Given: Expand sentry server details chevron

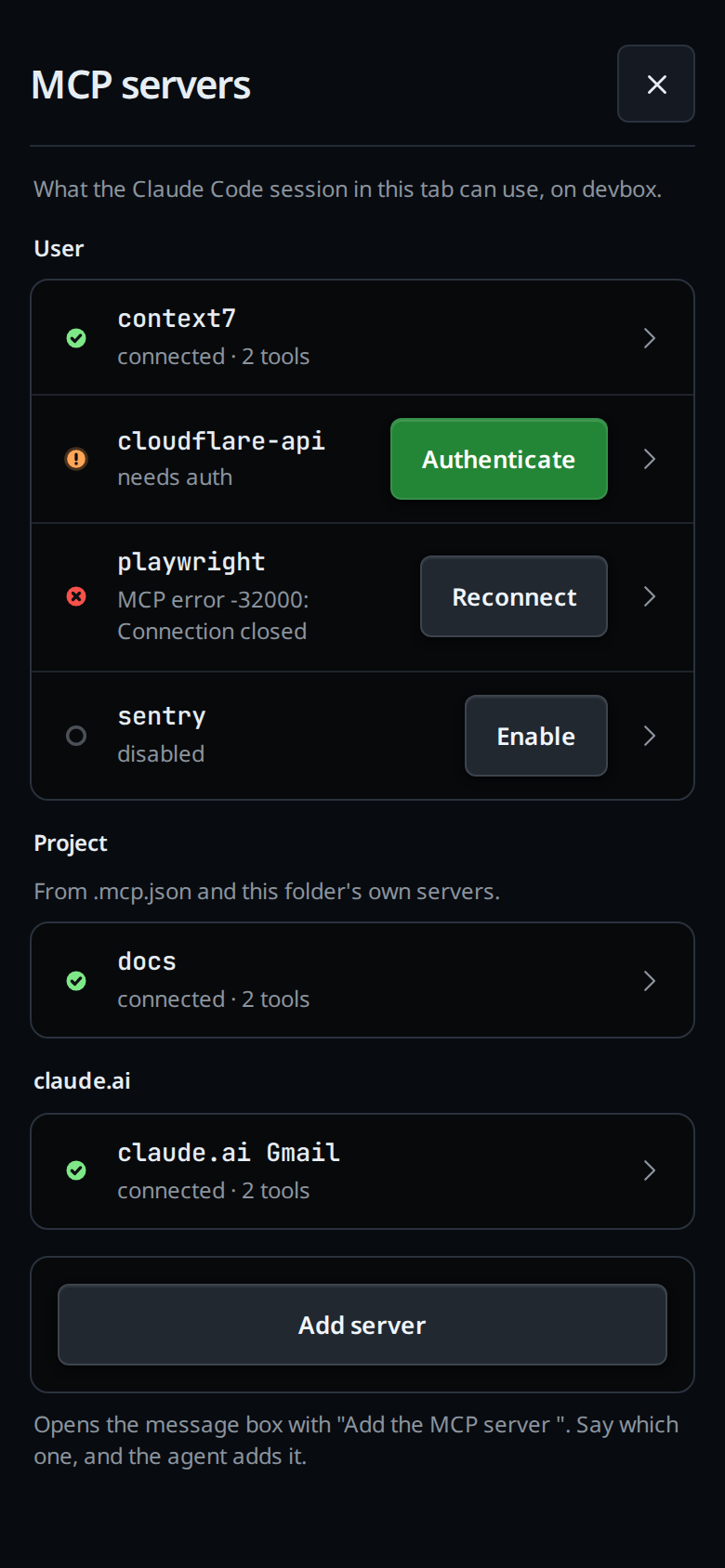Looking at the screenshot, I should pos(650,736).
